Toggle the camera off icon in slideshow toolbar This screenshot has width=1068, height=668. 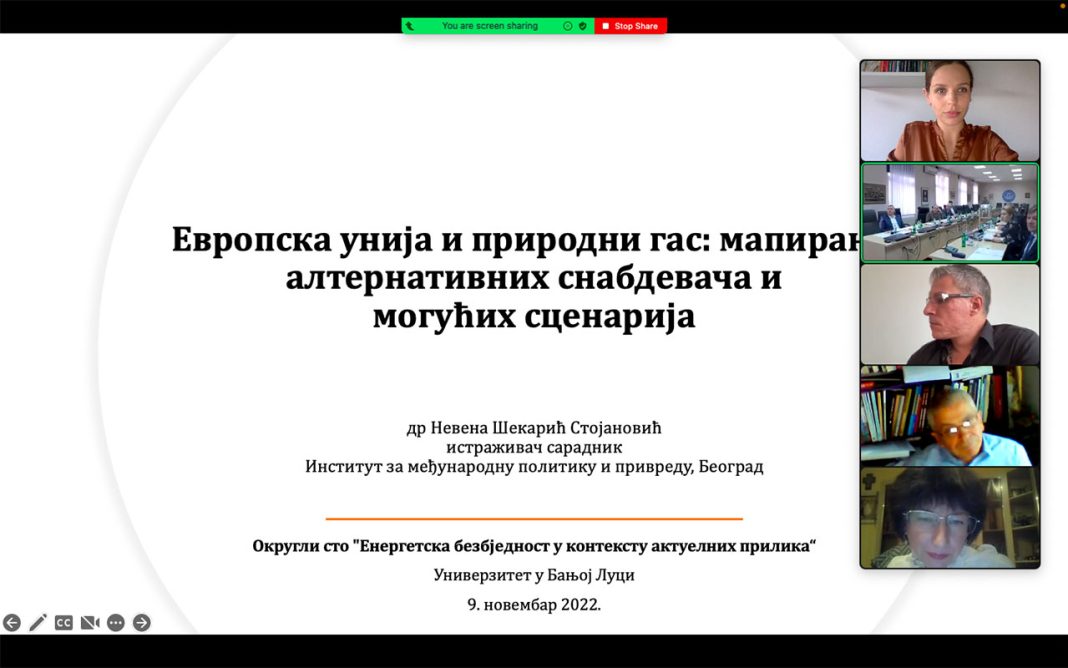(90, 622)
